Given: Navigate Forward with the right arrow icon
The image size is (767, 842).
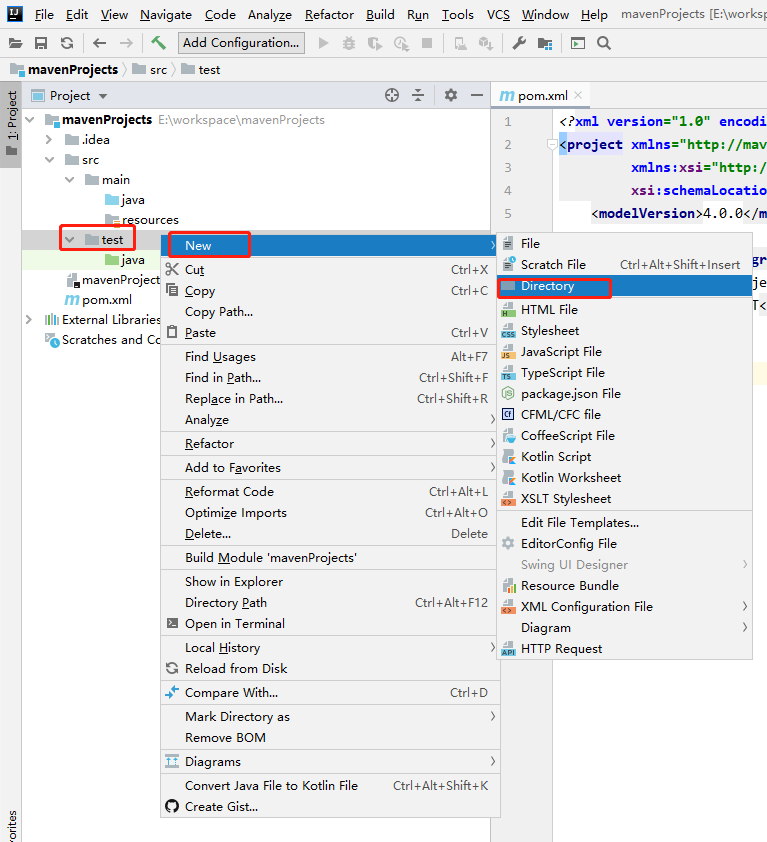Looking at the screenshot, I should pyautogui.click(x=126, y=43).
